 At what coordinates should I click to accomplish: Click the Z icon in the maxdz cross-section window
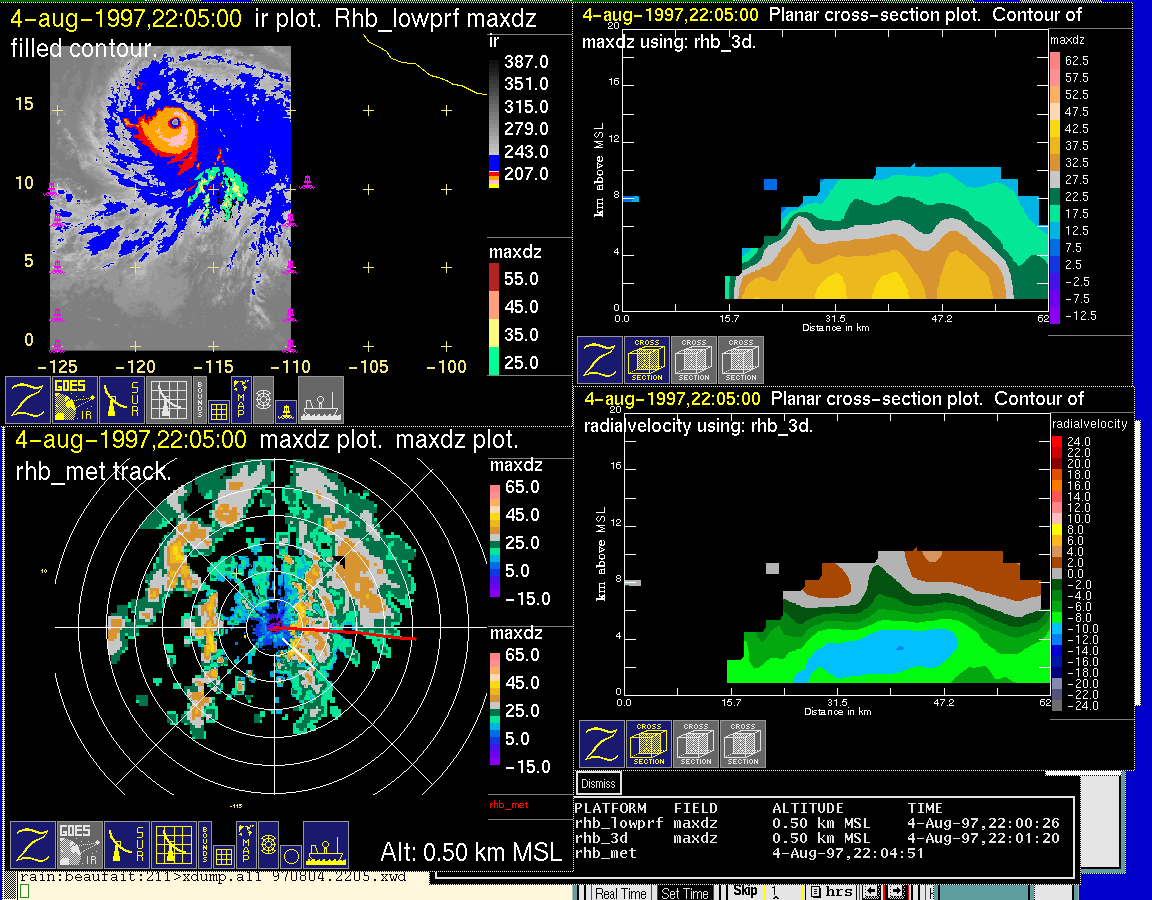click(x=600, y=360)
